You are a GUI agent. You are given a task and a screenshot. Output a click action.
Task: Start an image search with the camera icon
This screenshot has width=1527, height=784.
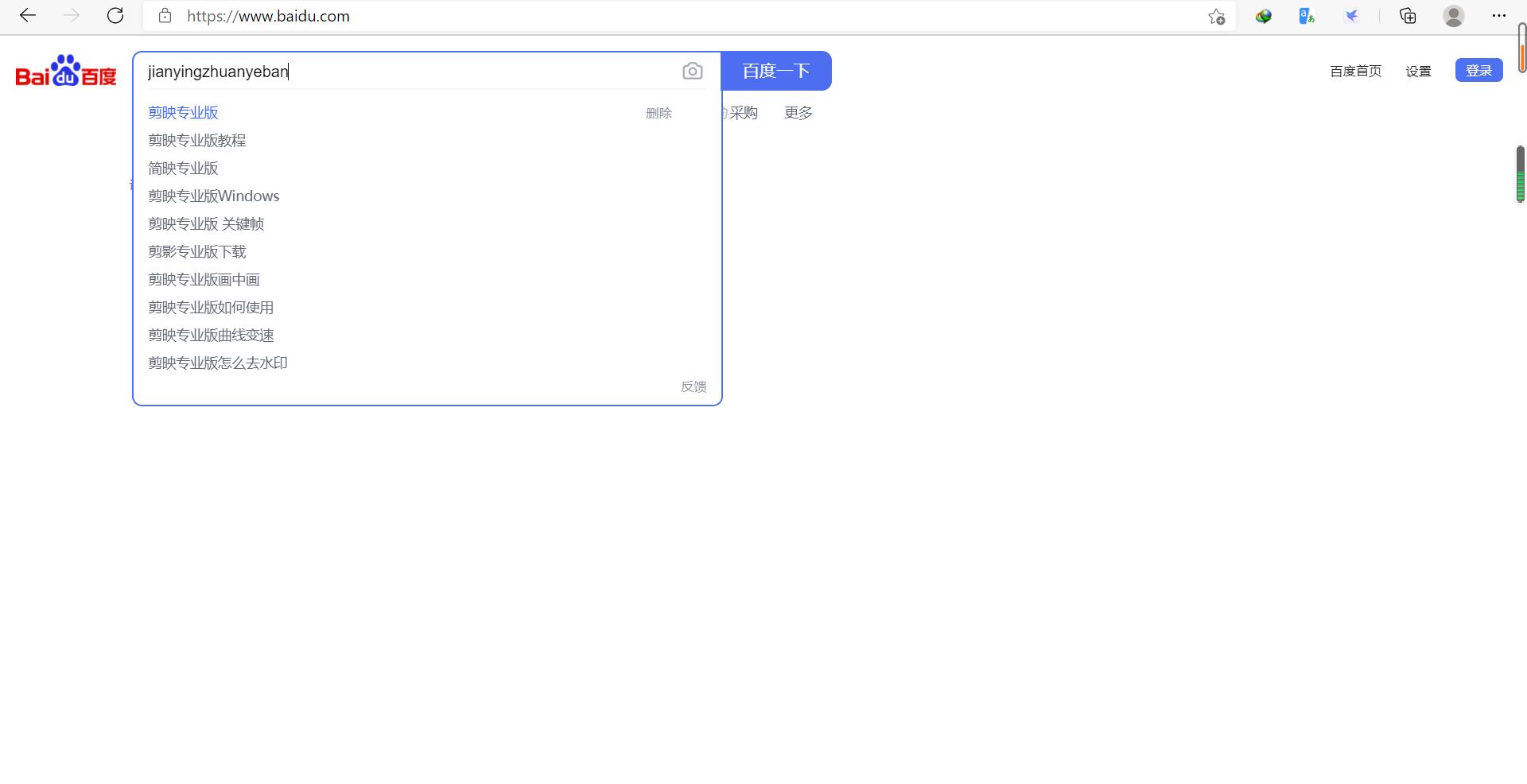692,72
